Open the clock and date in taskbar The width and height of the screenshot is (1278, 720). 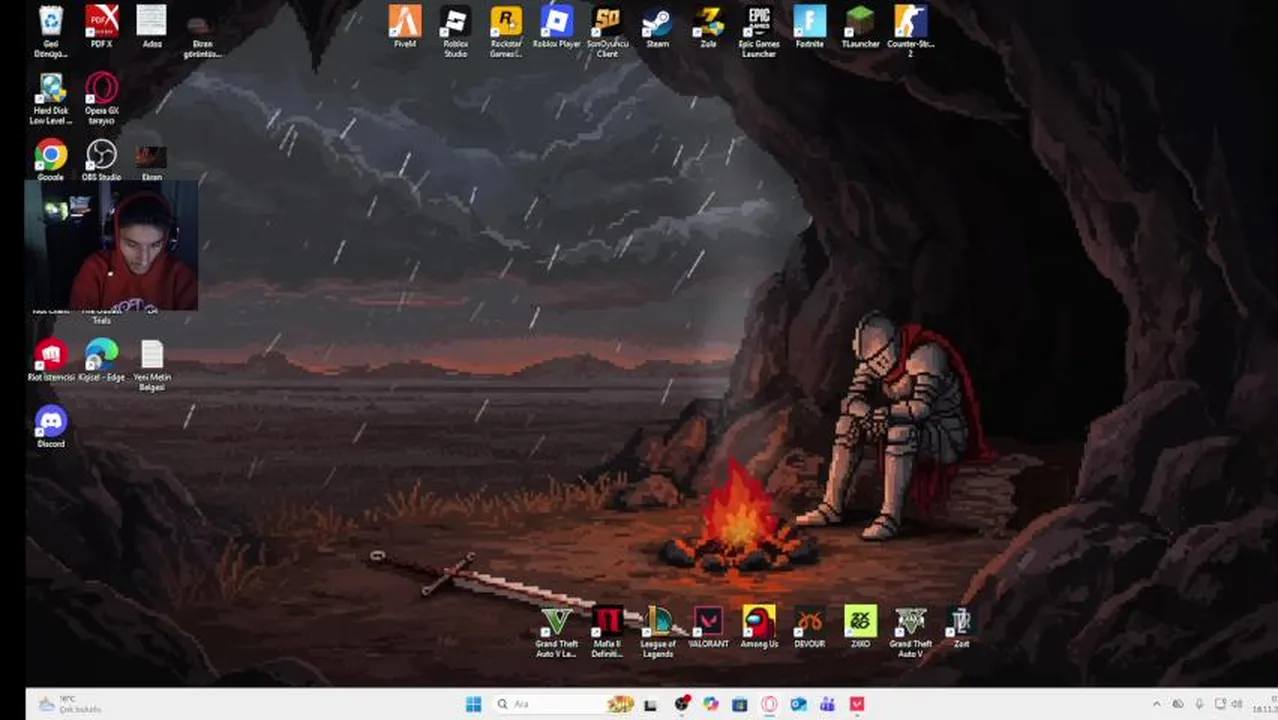tap(1264, 704)
